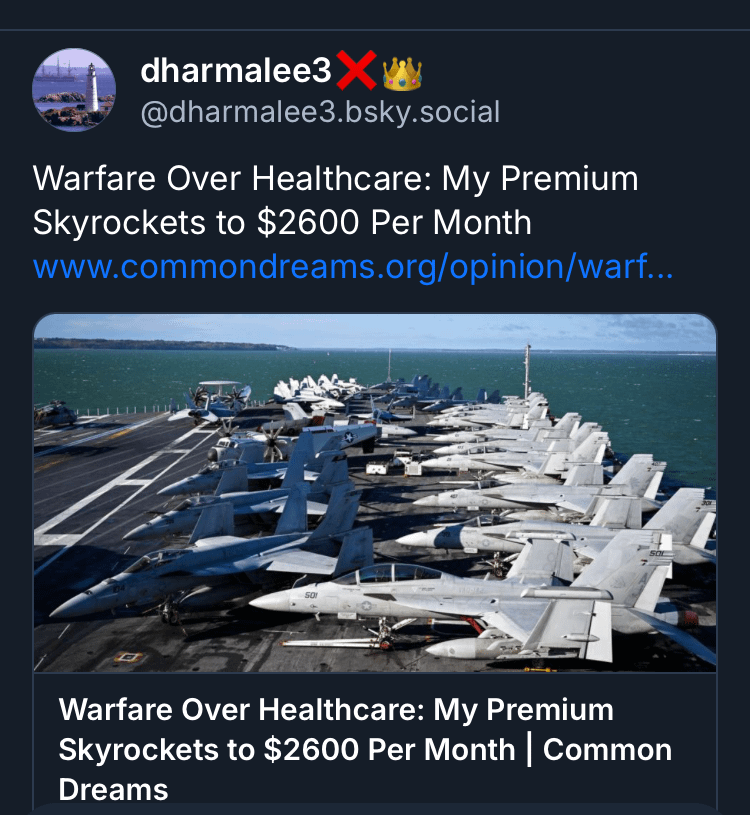Click the crown emoji after the username
The width and height of the screenshot is (750, 815).
(402, 74)
